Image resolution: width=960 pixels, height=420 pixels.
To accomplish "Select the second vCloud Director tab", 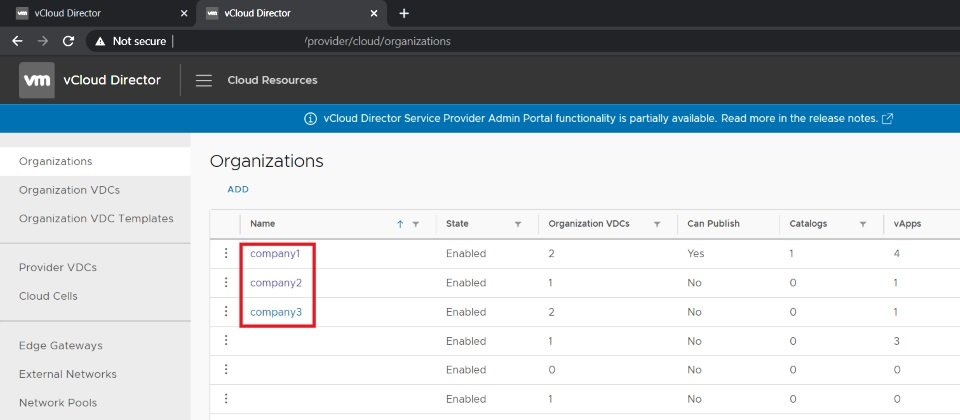I will pos(291,13).
